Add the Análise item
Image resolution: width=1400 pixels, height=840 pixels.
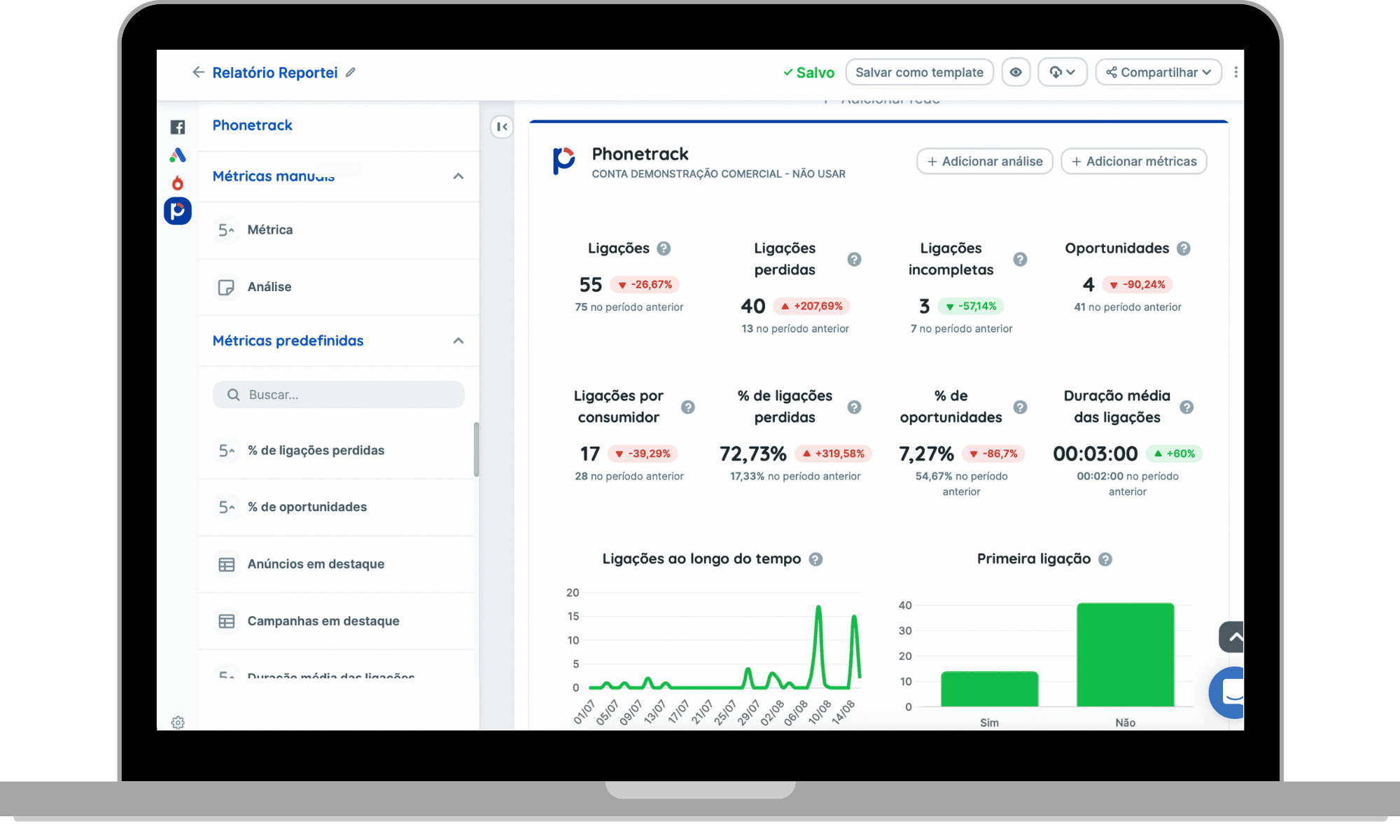coord(339,287)
